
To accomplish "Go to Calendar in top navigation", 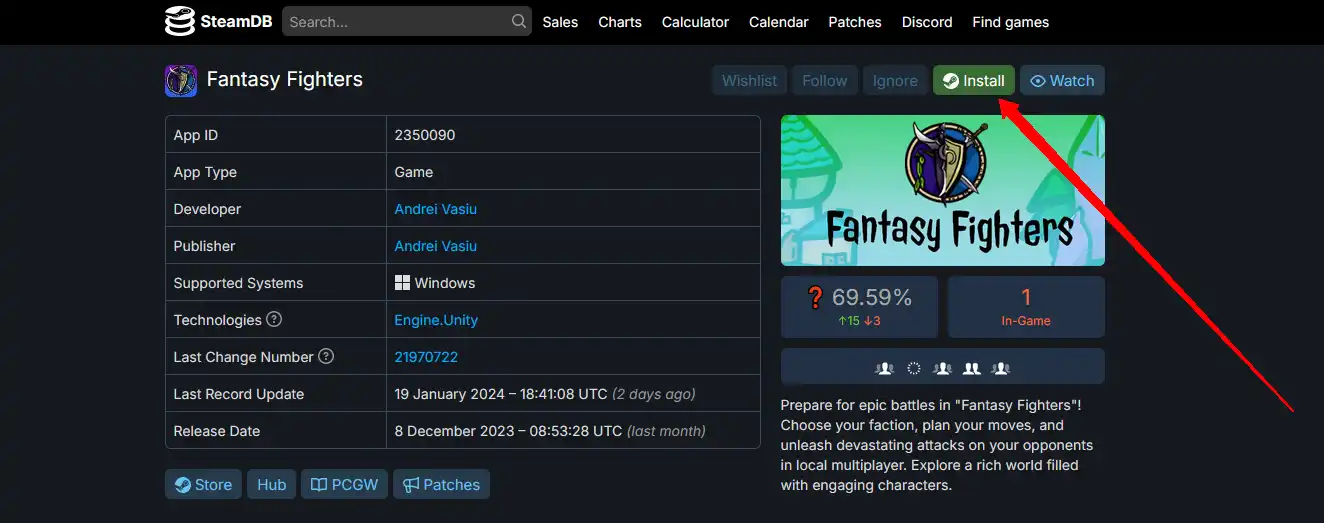I will pos(778,22).
